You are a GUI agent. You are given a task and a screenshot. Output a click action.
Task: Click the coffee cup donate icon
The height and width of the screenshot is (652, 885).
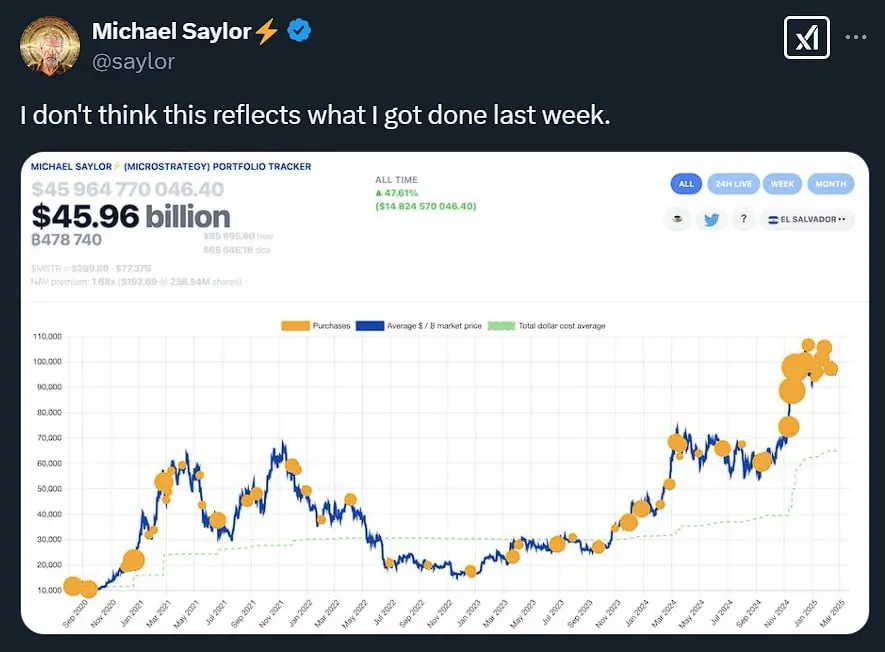tap(678, 220)
